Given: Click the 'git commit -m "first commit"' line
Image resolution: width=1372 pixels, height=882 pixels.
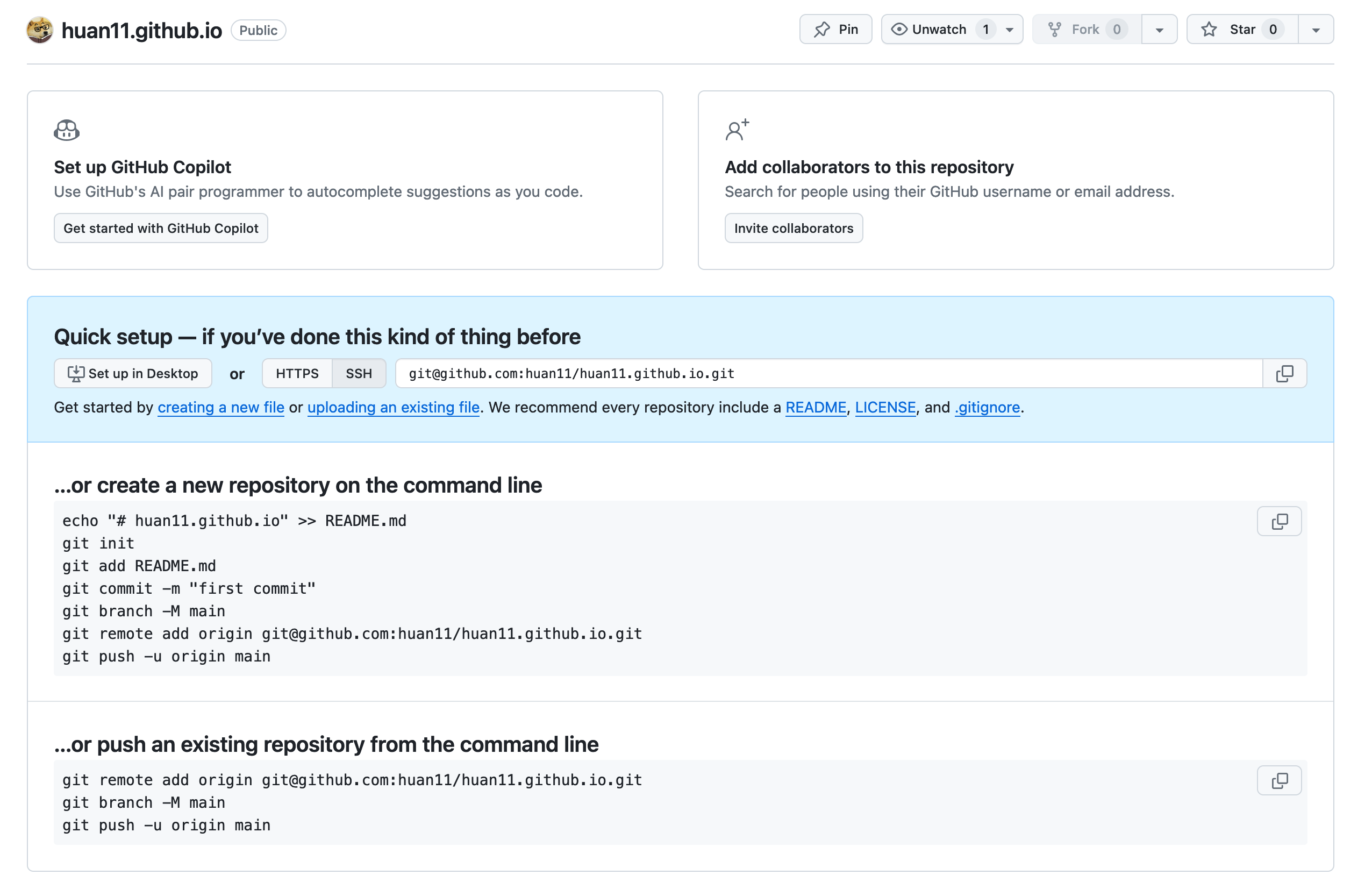Looking at the screenshot, I should tap(189, 588).
